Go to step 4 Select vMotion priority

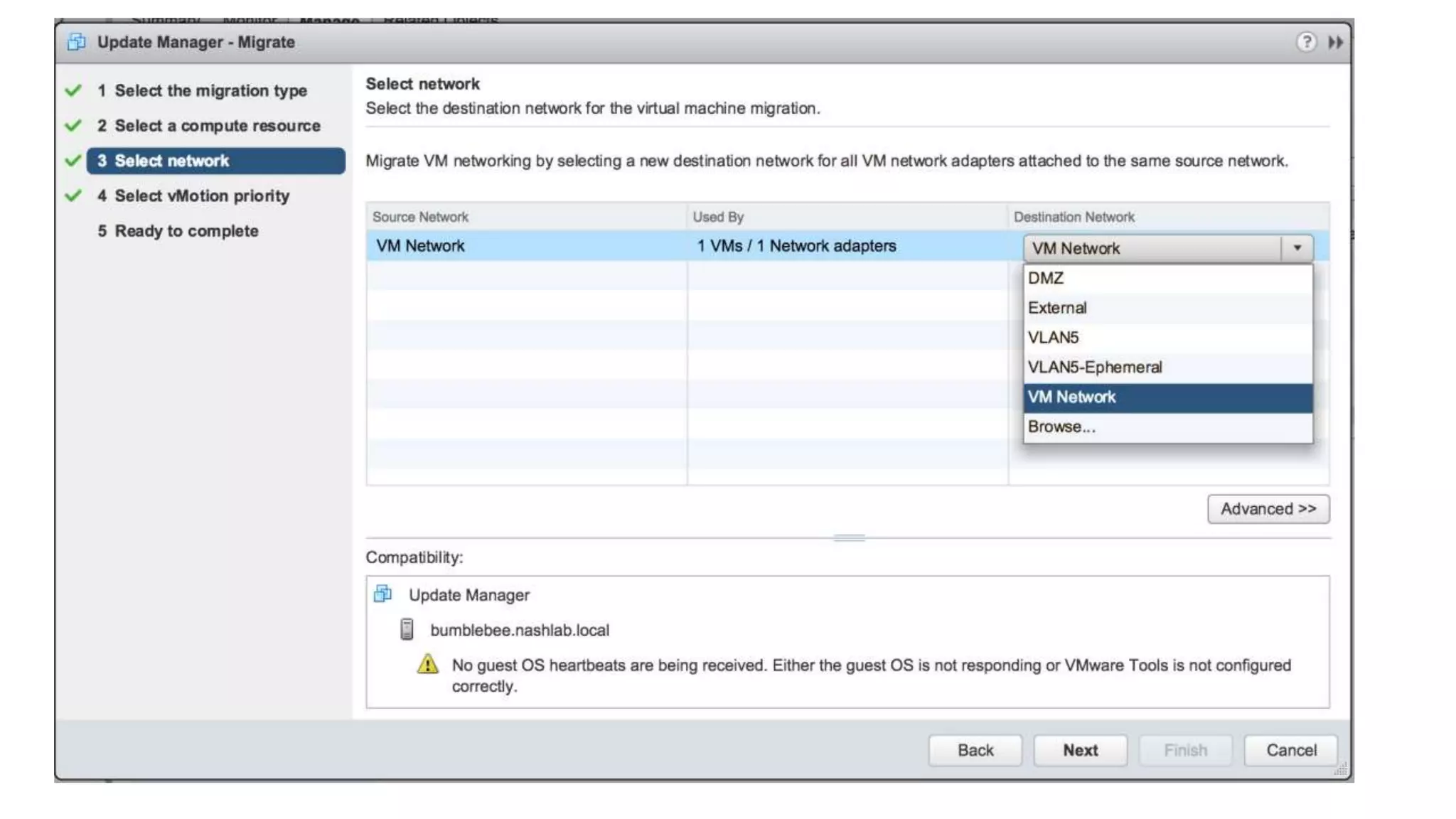[202, 196]
